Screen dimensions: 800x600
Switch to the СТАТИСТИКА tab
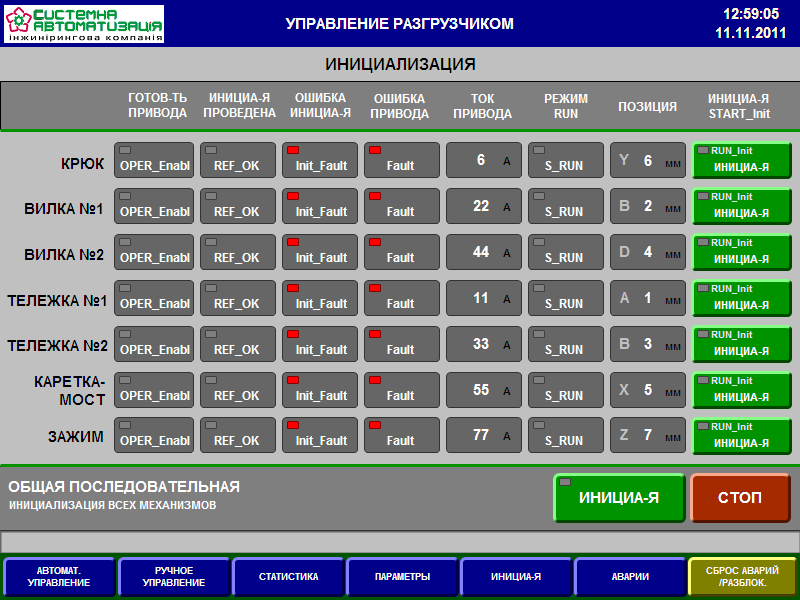(288, 577)
